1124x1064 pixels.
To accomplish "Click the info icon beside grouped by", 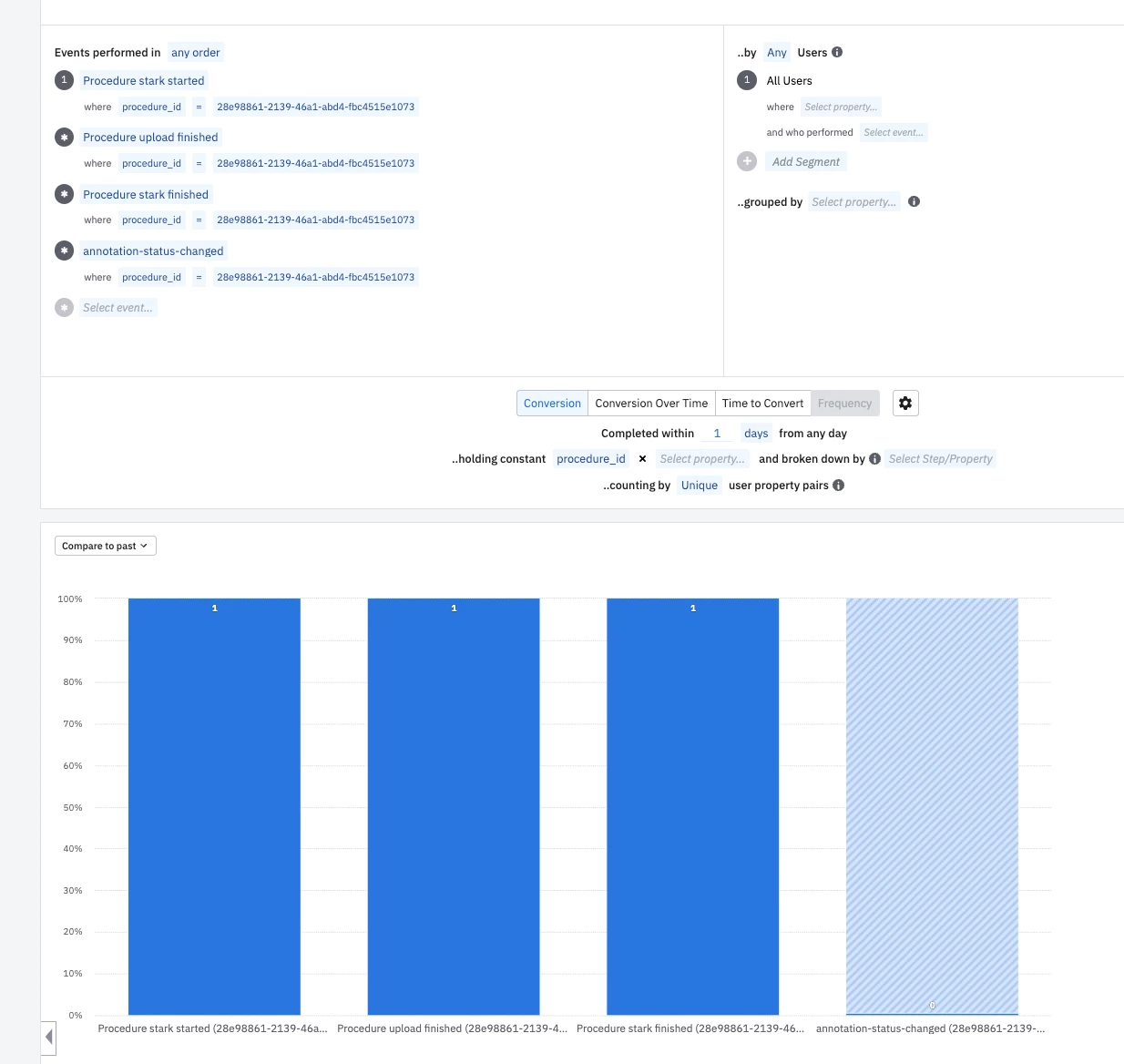I will pos(914,201).
